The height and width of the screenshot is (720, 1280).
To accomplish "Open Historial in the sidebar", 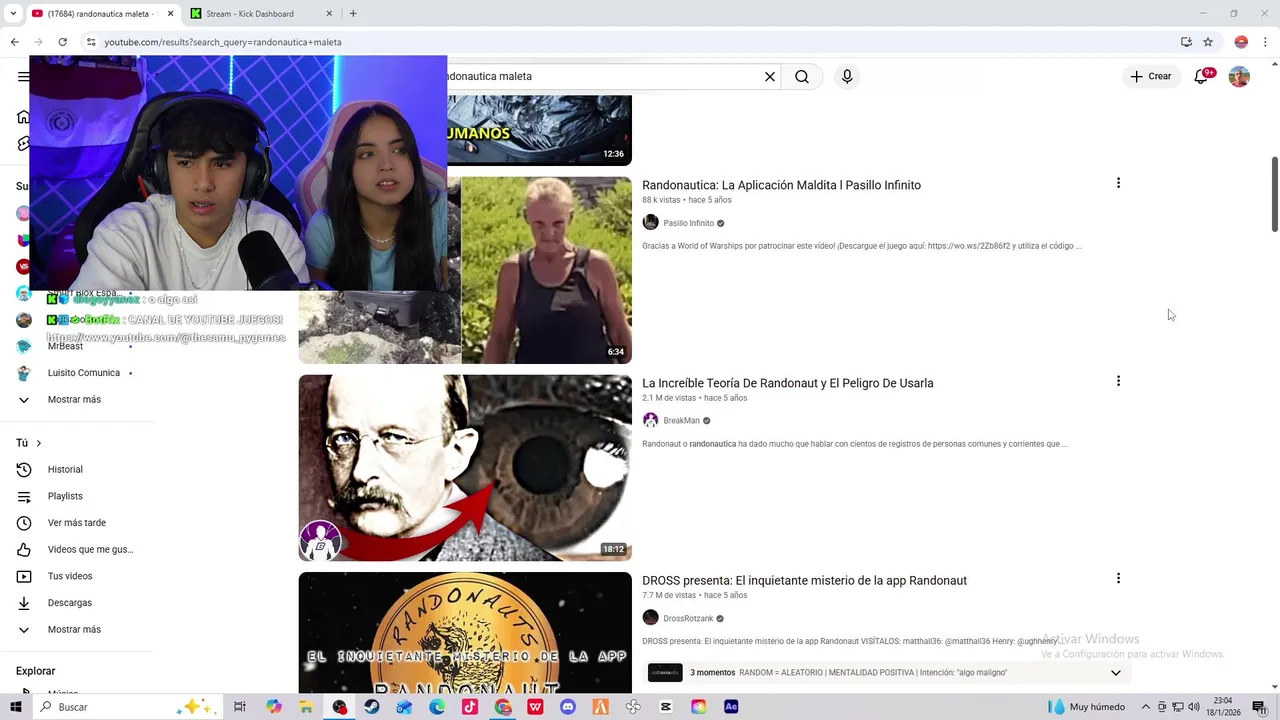I will point(65,469).
